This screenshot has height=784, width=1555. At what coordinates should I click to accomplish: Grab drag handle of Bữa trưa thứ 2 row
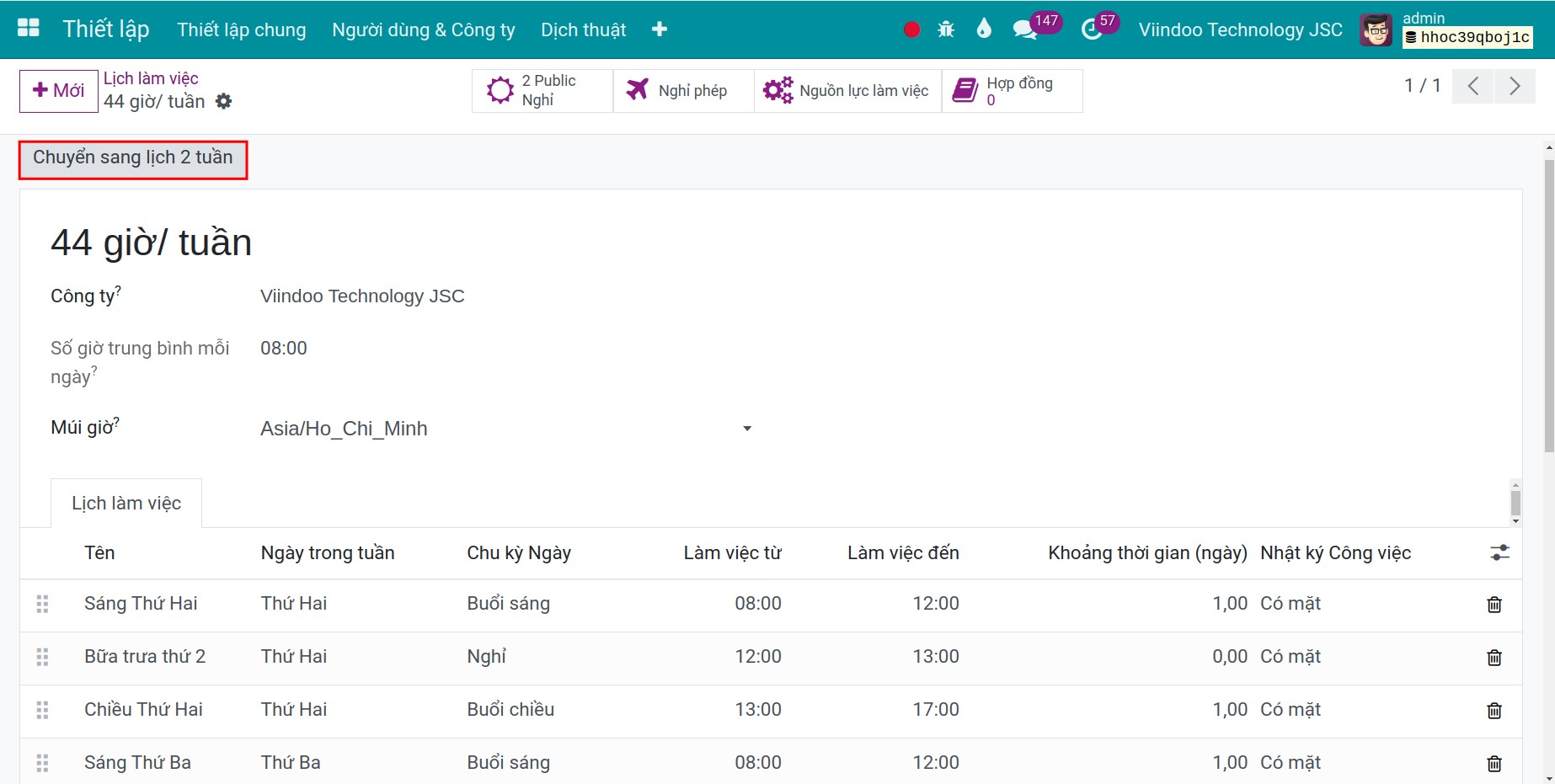click(42, 657)
